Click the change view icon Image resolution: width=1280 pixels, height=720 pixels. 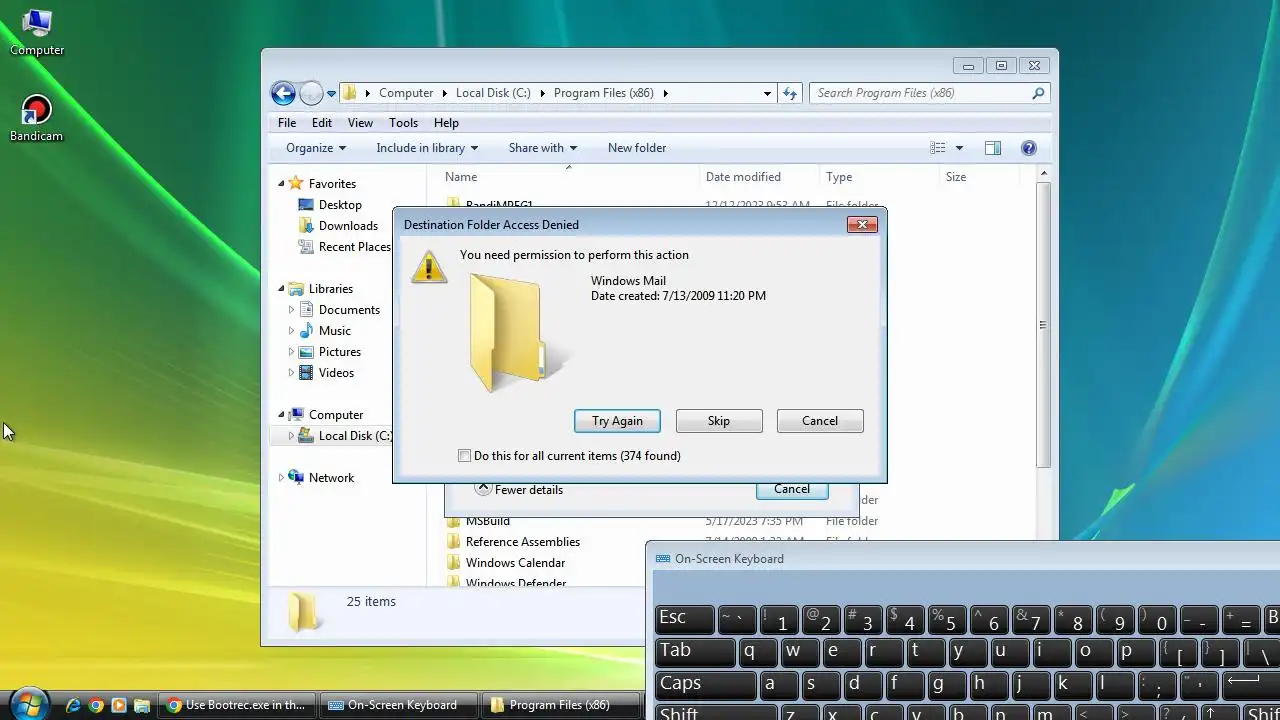[x=937, y=148]
